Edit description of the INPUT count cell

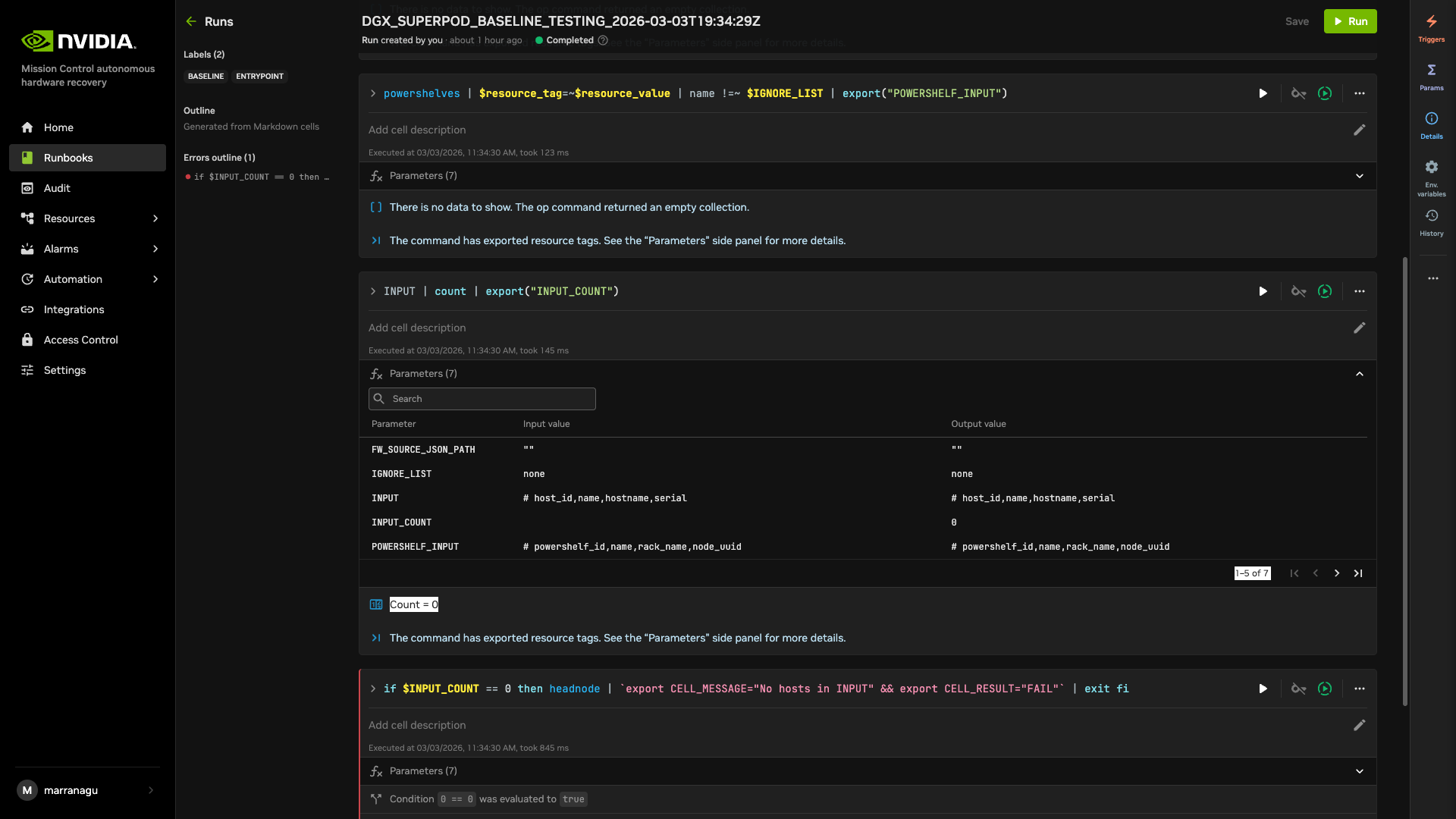tap(1360, 328)
